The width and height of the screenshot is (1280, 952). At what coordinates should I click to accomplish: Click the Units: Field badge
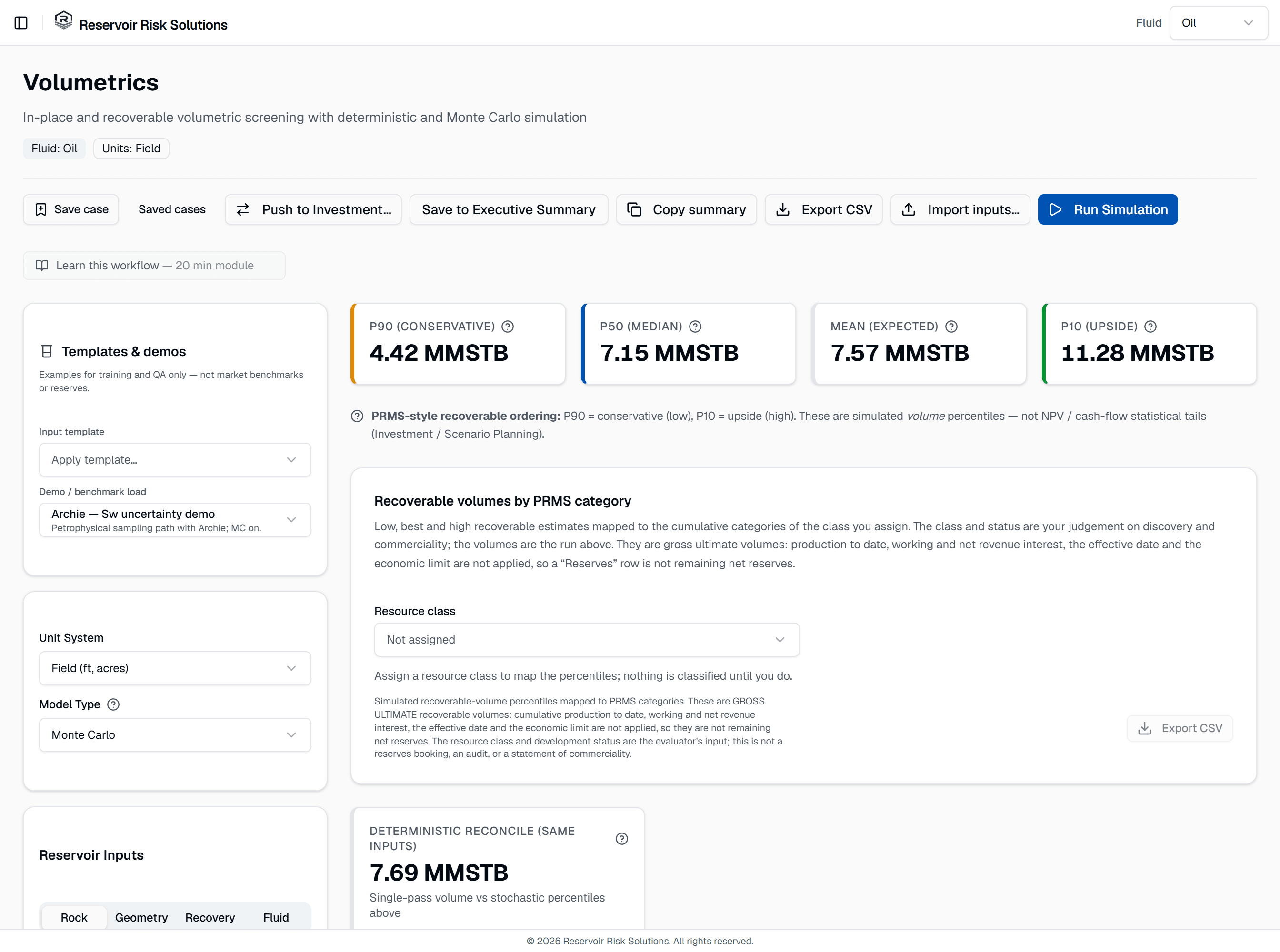(x=131, y=148)
